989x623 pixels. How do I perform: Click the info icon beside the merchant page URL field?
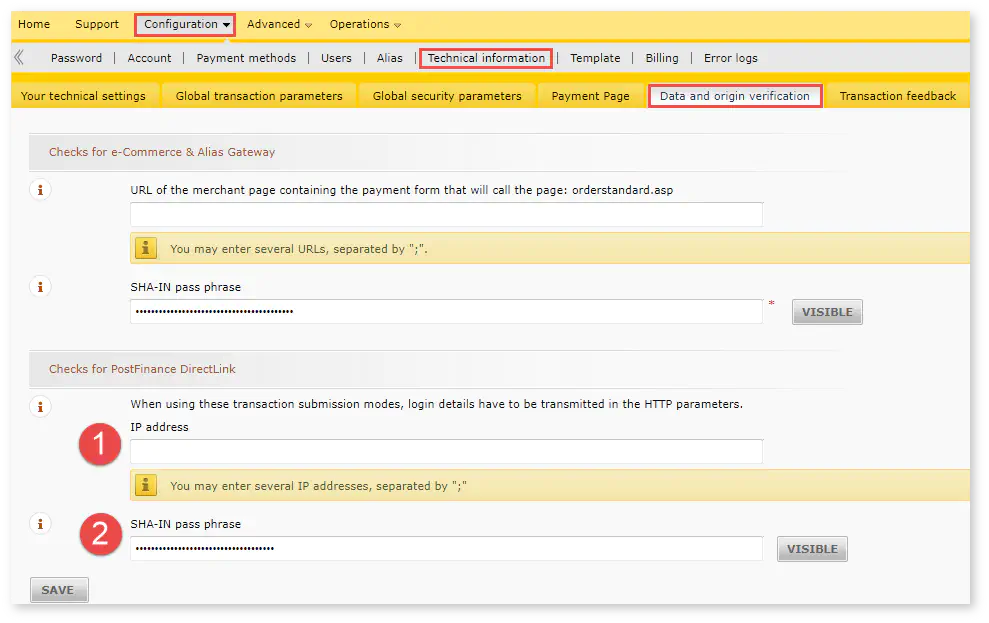click(x=40, y=190)
